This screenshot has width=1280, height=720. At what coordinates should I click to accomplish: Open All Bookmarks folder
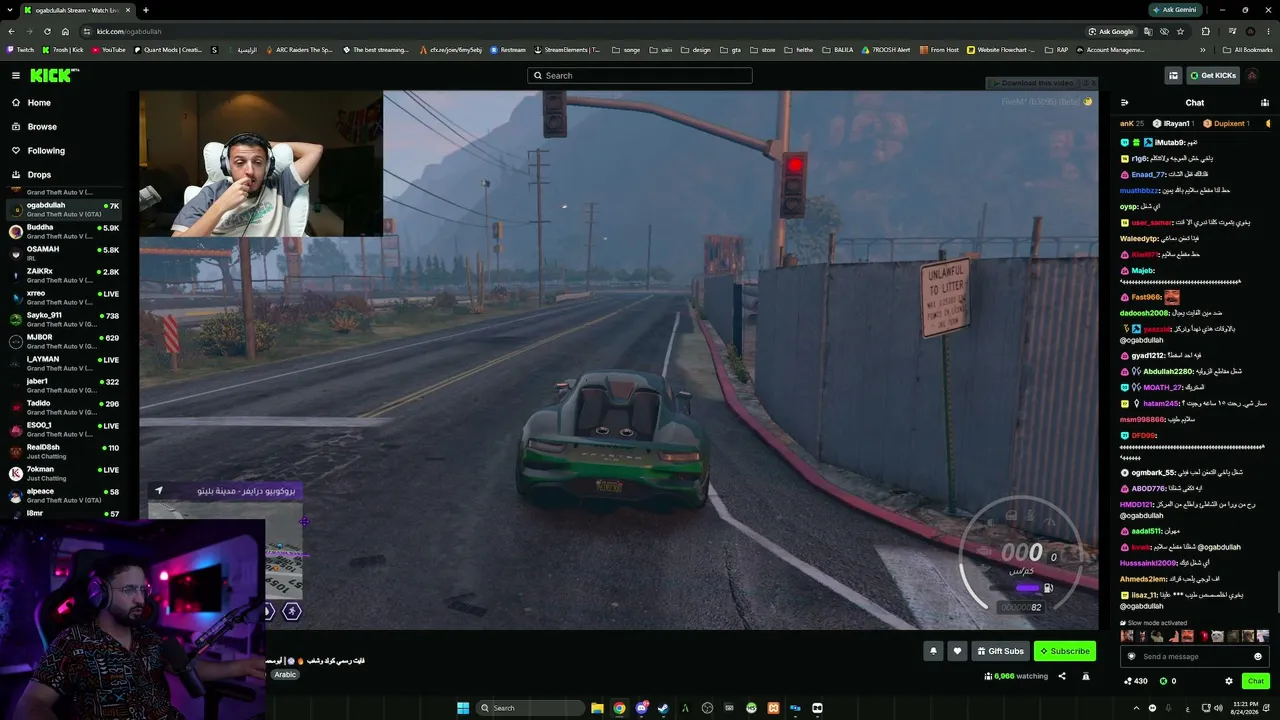(x=1247, y=50)
